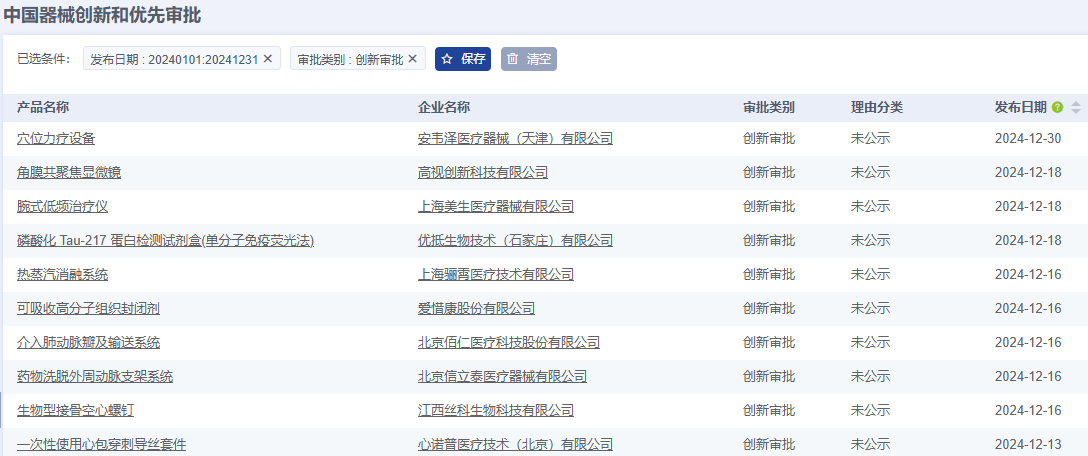Open company 上海美生医疗器械有限公司

[x=496, y=206]
